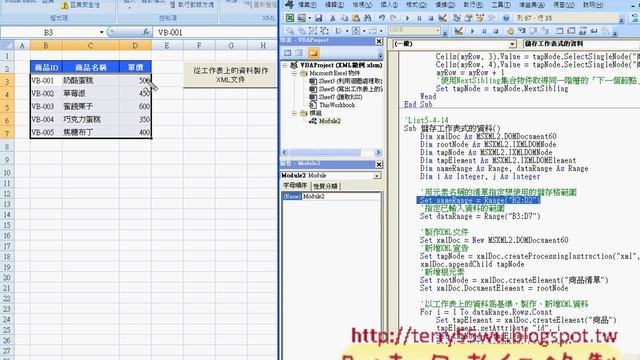Click Excel formula bar showing VB-001

(x=215, y=32)
